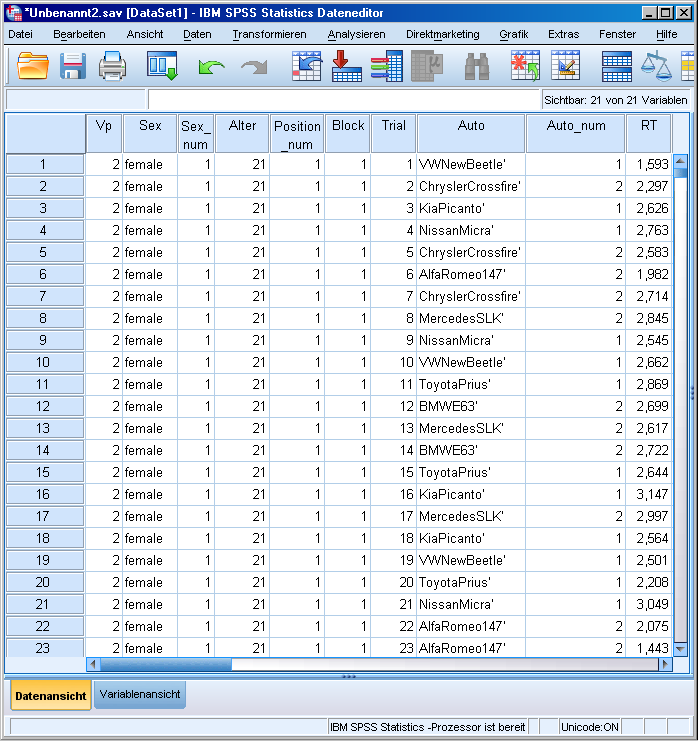Click the Auto cell in row 11, ToyotaPrius'
The image size is (698, 741).
471,384
